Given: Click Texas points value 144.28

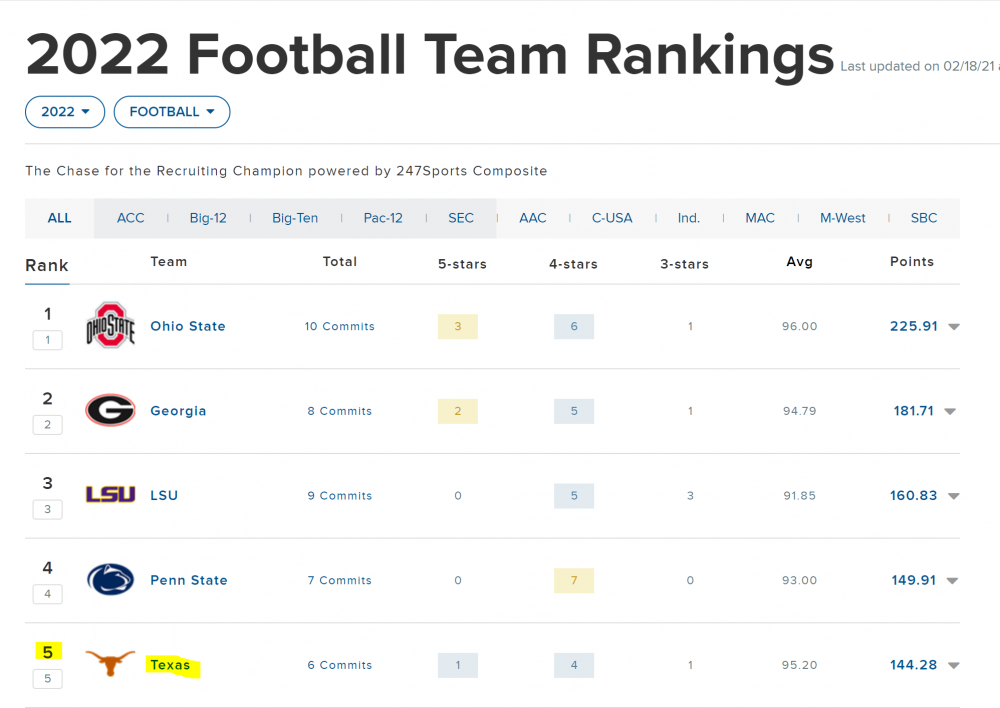Looking at the screenshot, I should pyautogui.click(x=914, y=665).
